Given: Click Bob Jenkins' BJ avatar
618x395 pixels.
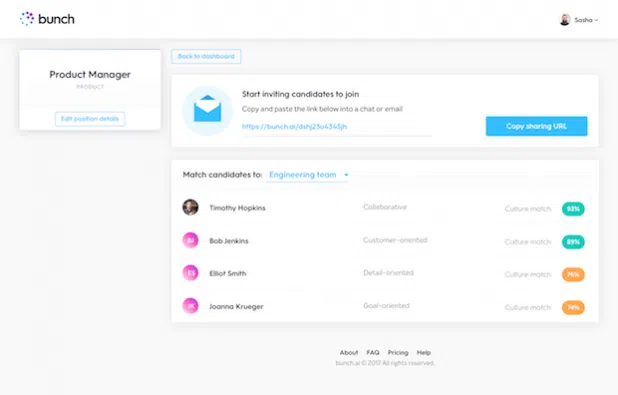Looking at the screenshot, I should point(190,240).
